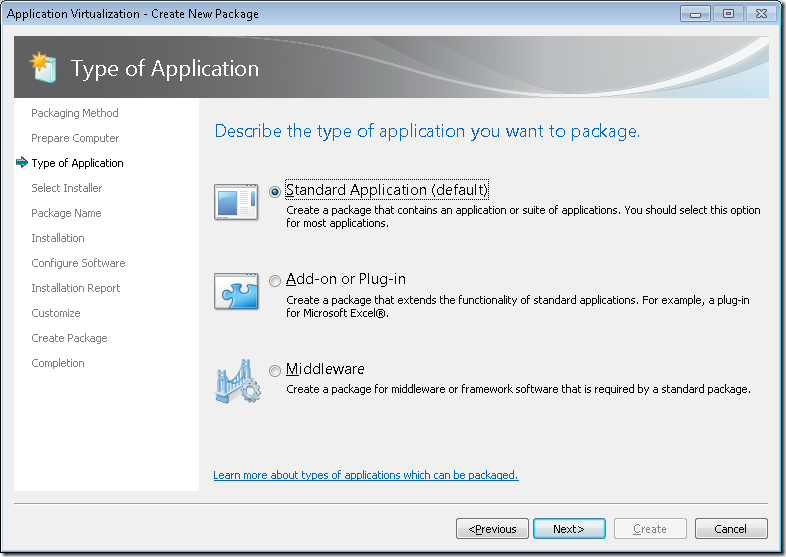
Task: Jump to Select Installer step
Action: point(67,188)
